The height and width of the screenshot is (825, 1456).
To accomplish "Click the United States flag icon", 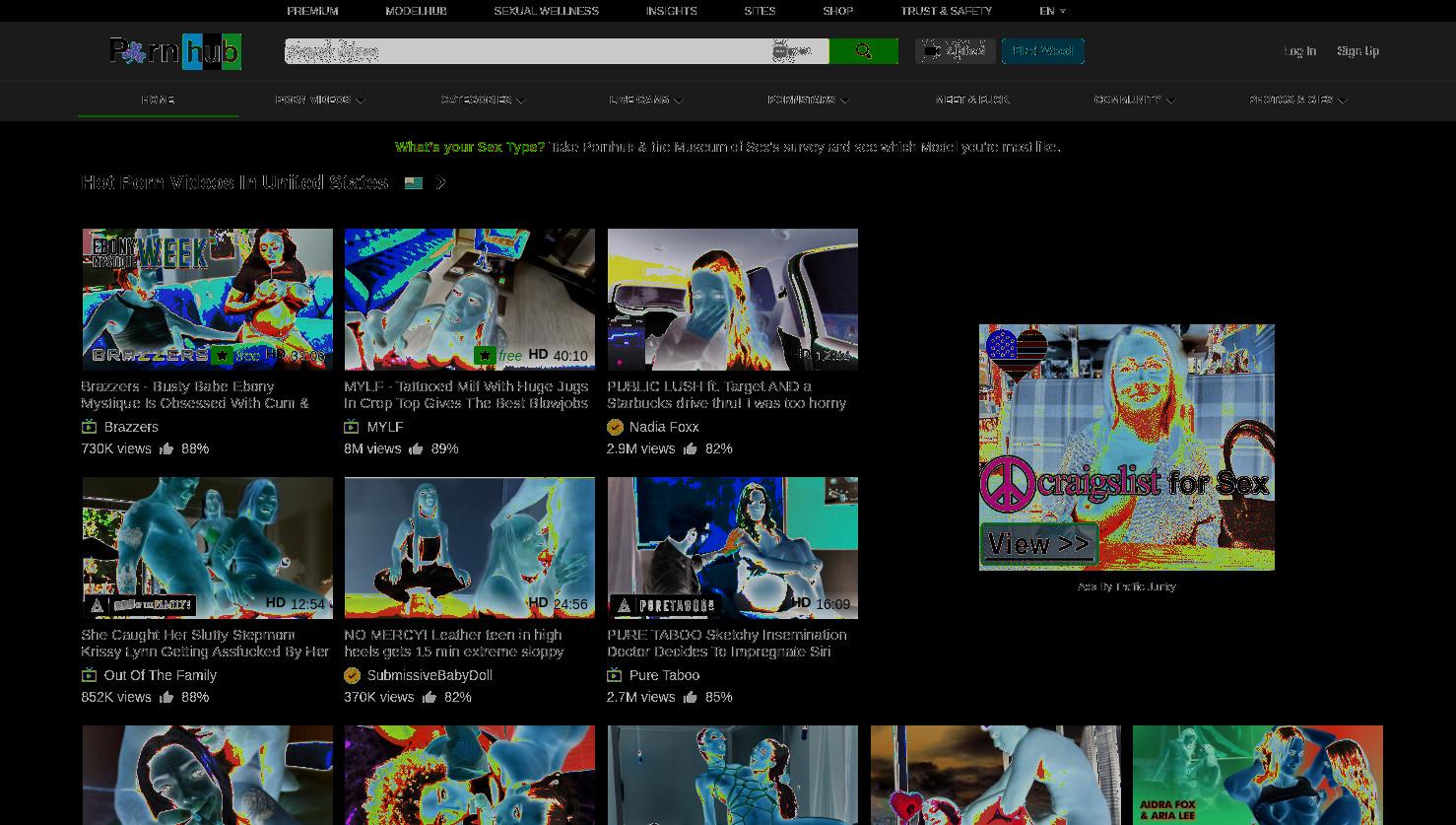I will coord(414,183).
